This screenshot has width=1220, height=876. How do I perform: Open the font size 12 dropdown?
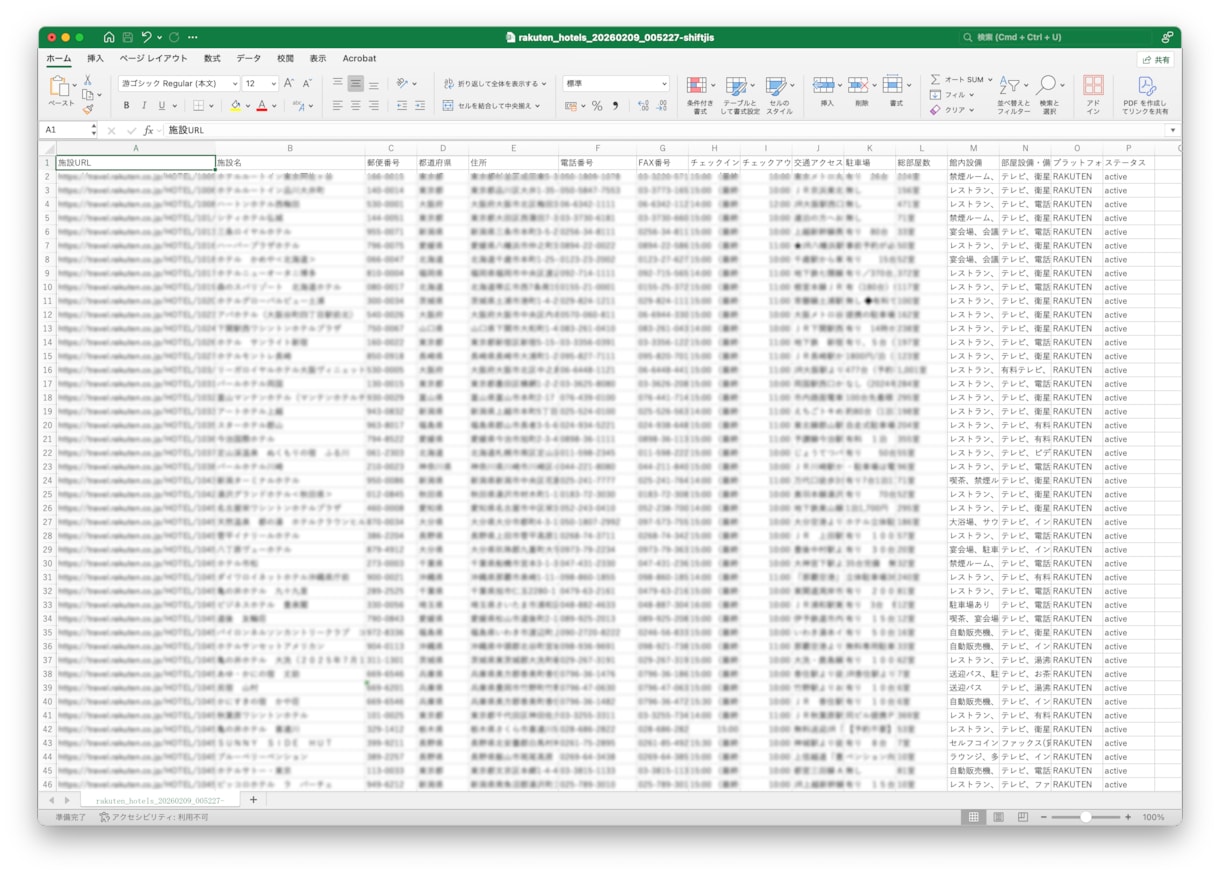273,84
